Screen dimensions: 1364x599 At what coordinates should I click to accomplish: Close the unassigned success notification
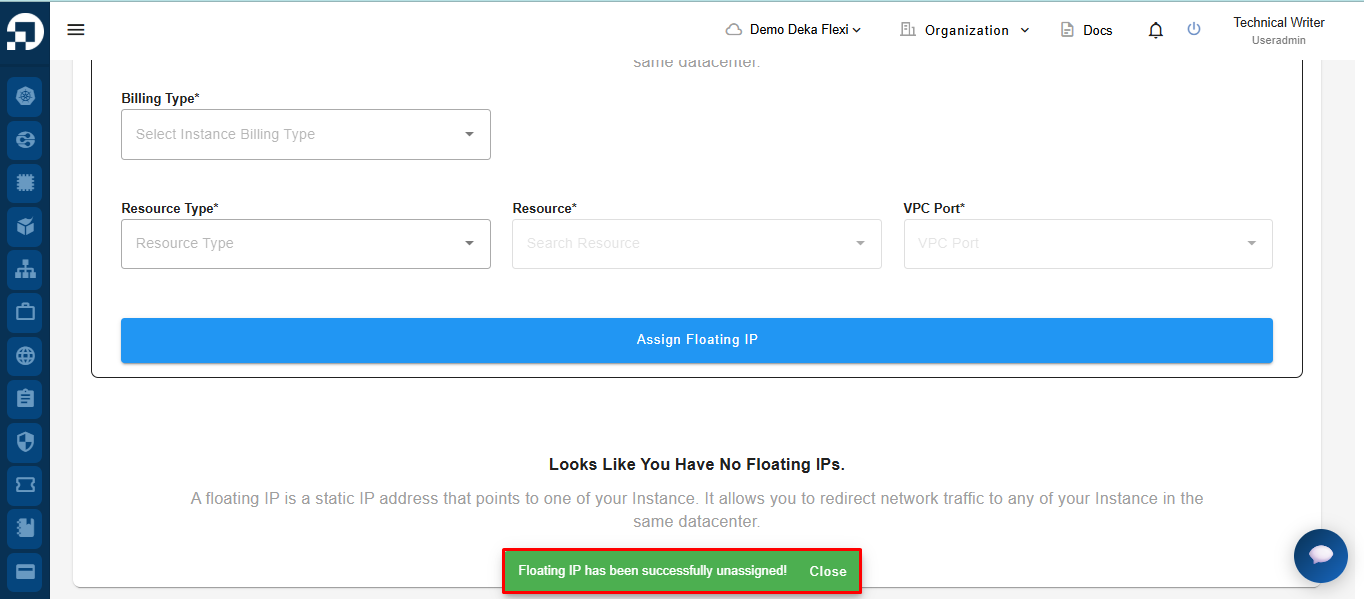828,571
